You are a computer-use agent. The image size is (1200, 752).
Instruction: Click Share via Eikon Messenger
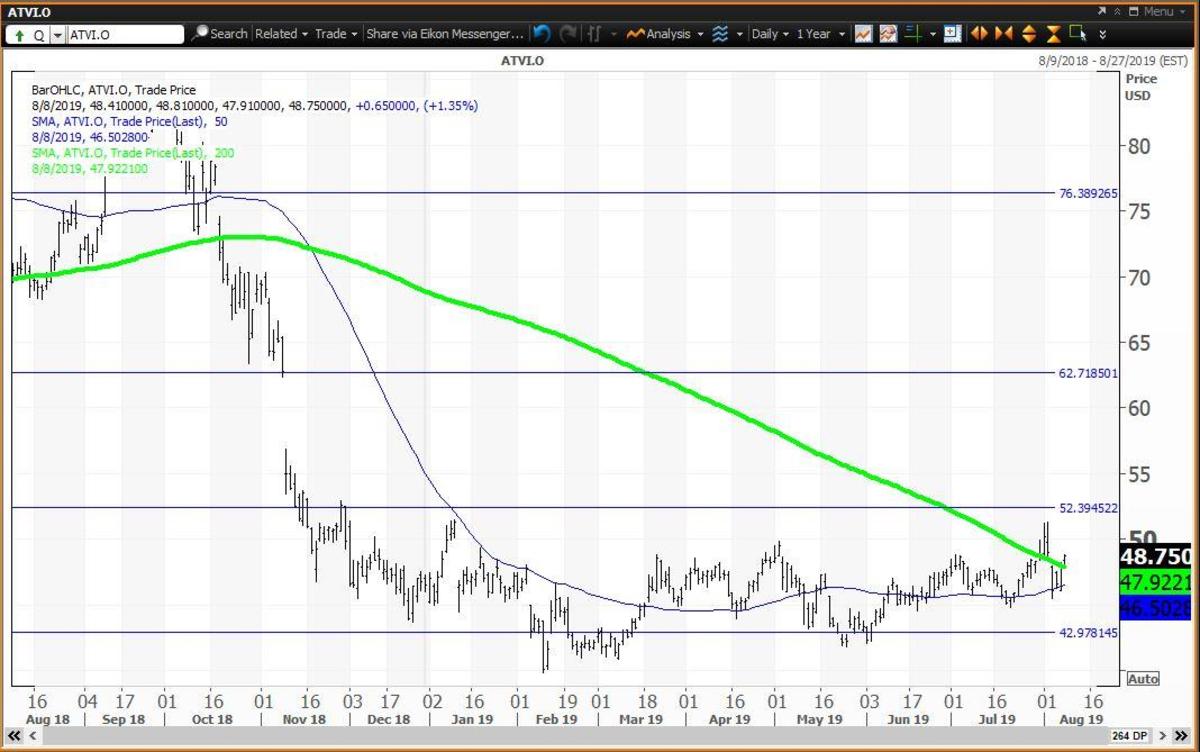tap(444, 34)
